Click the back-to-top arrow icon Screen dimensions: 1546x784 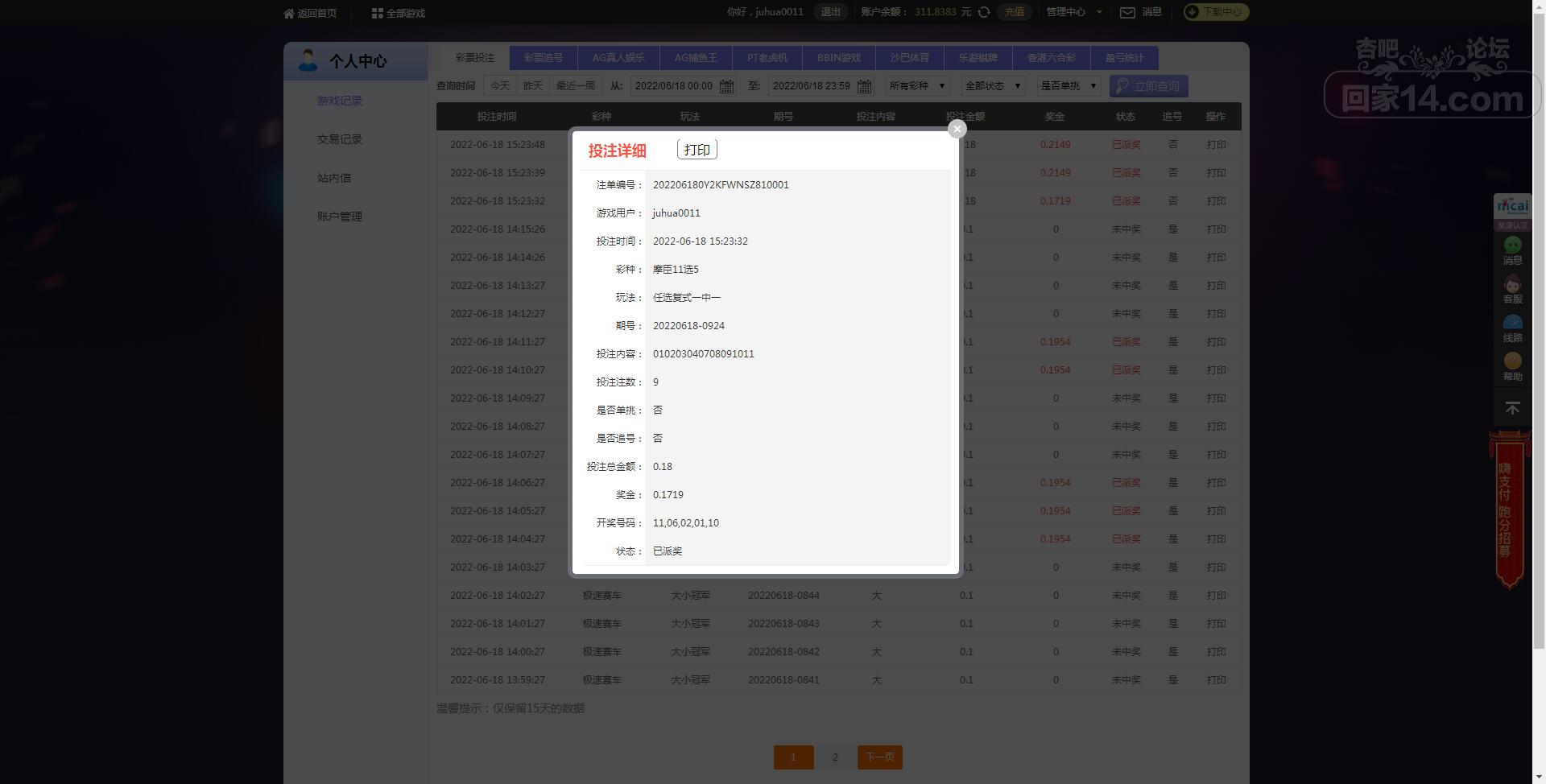pos(1512,409)
